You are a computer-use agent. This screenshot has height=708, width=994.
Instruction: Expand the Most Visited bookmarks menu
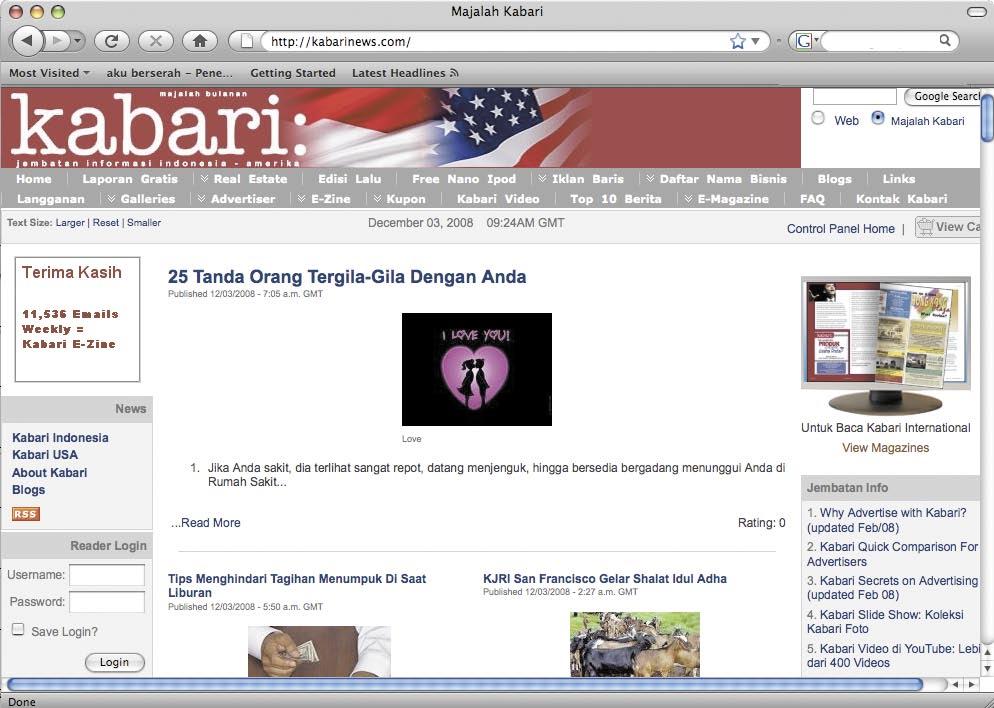click(49, 73)
